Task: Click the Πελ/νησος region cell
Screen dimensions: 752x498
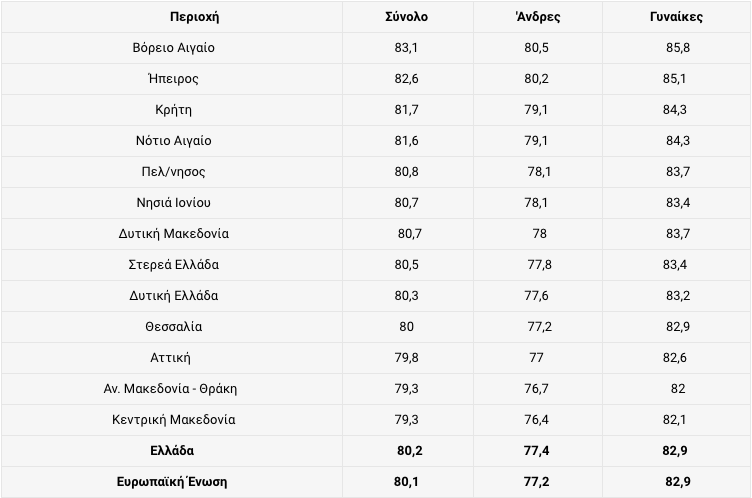Action: click(x=173, y=172)
